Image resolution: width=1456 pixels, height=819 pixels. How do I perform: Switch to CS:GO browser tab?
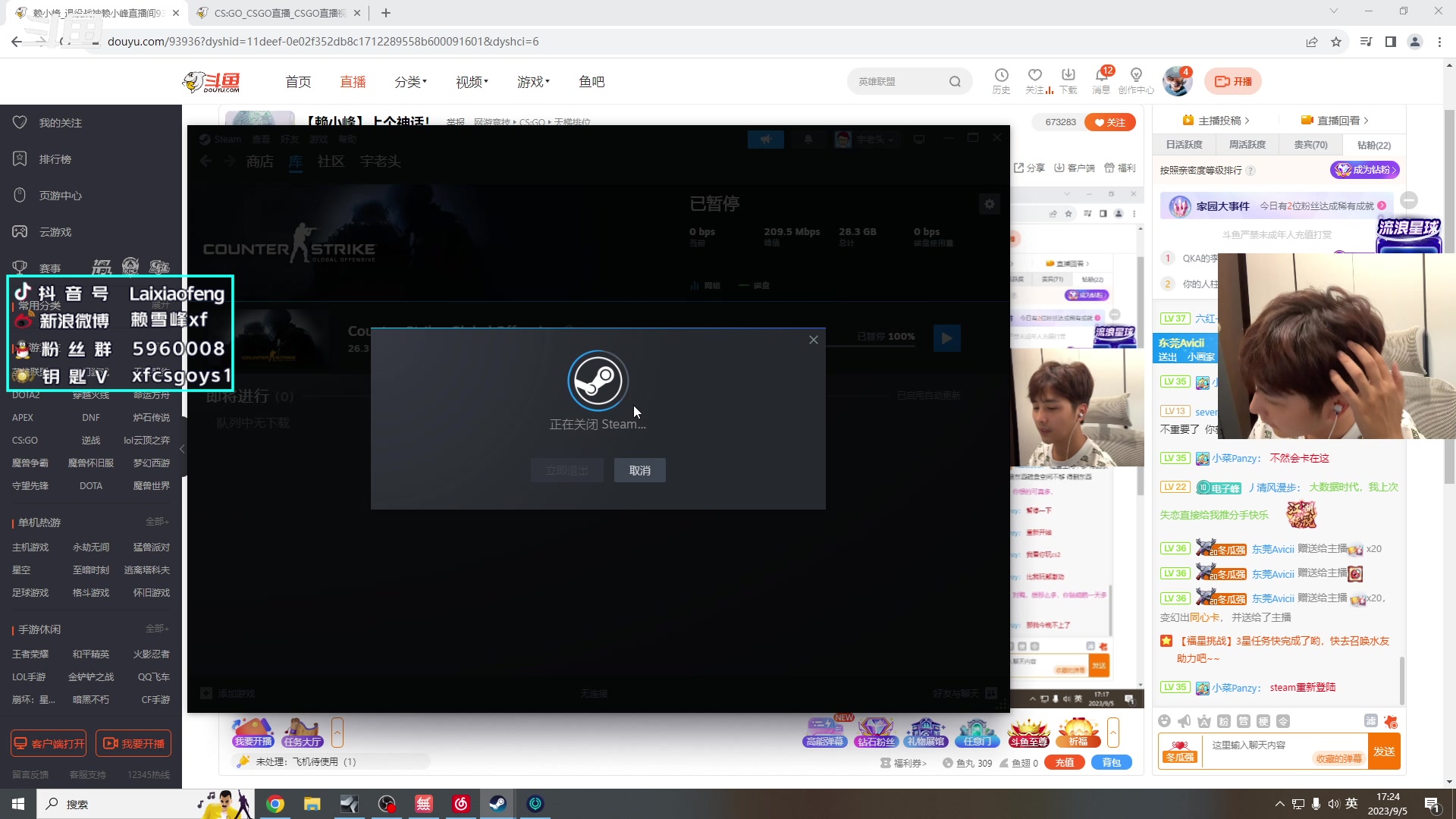(278, 13)
